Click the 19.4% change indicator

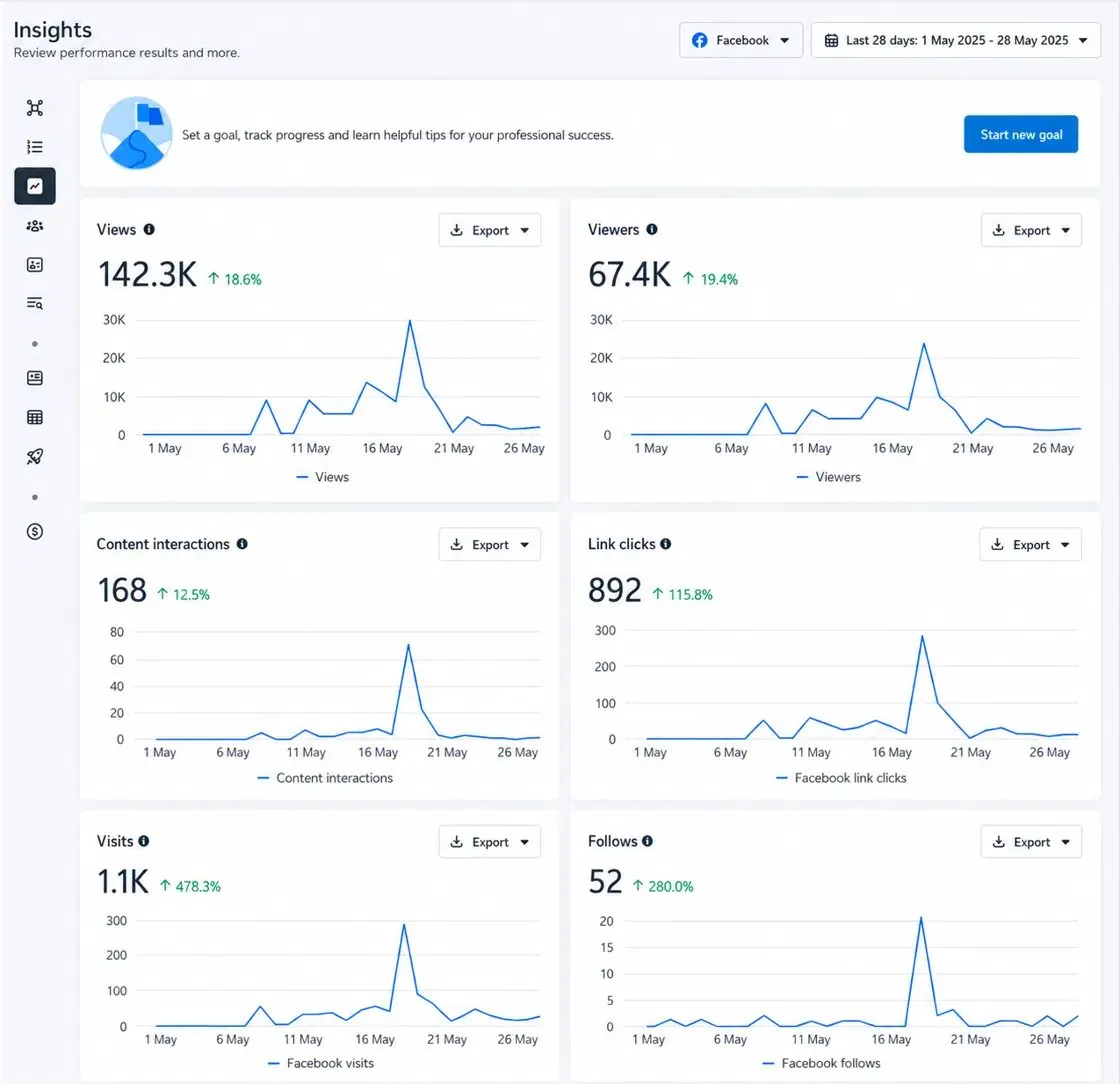pos(710,279)
